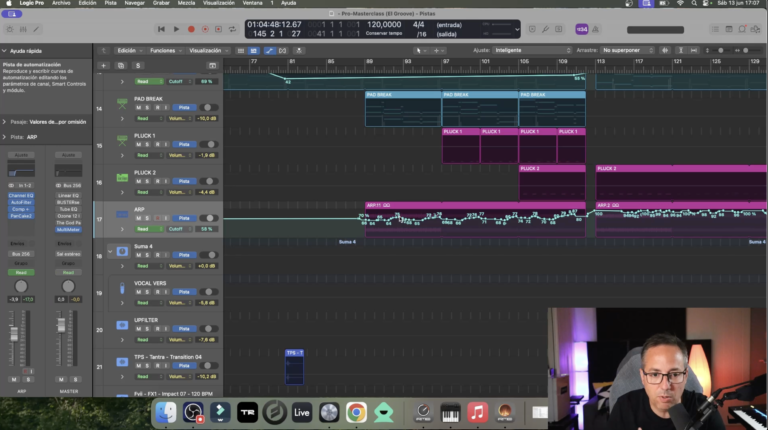
Task: Toggle on/off switch of PLUCK 2 track
Action: coord(209,181)
